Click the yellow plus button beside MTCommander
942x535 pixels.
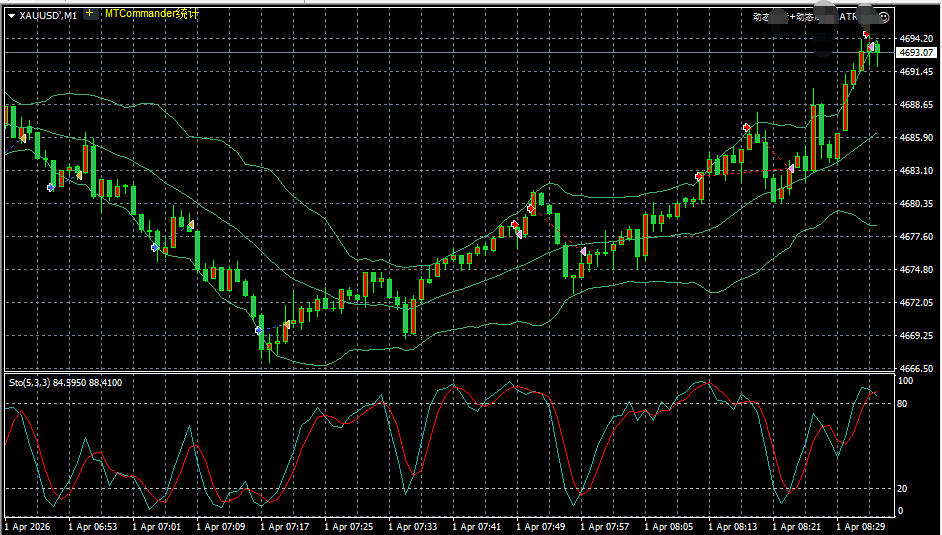click(90, 13)
